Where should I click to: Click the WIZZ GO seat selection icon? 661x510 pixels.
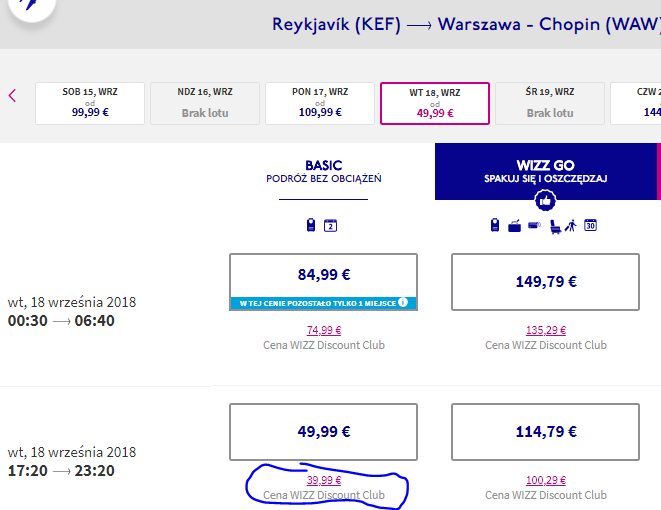[555, 227]
